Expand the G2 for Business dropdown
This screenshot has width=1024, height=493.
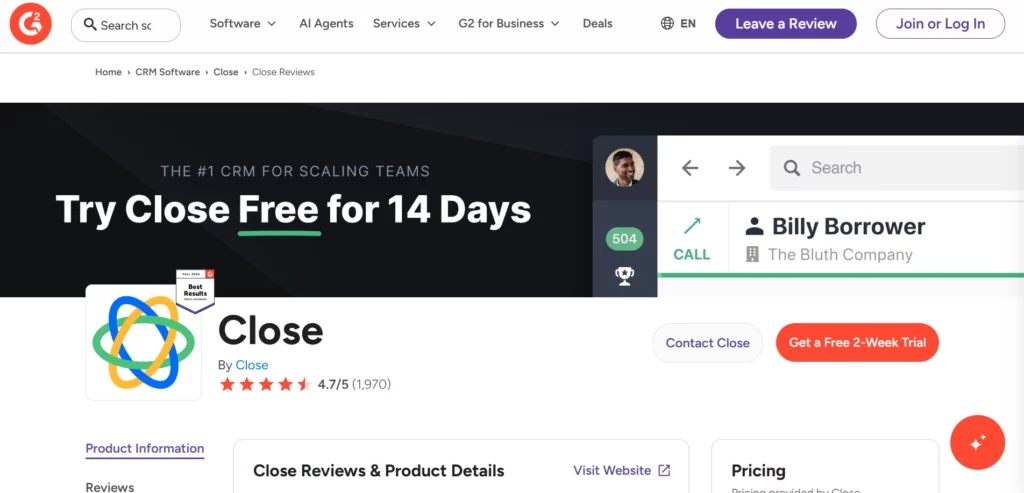pyautogui.click(x=509, y=24)
